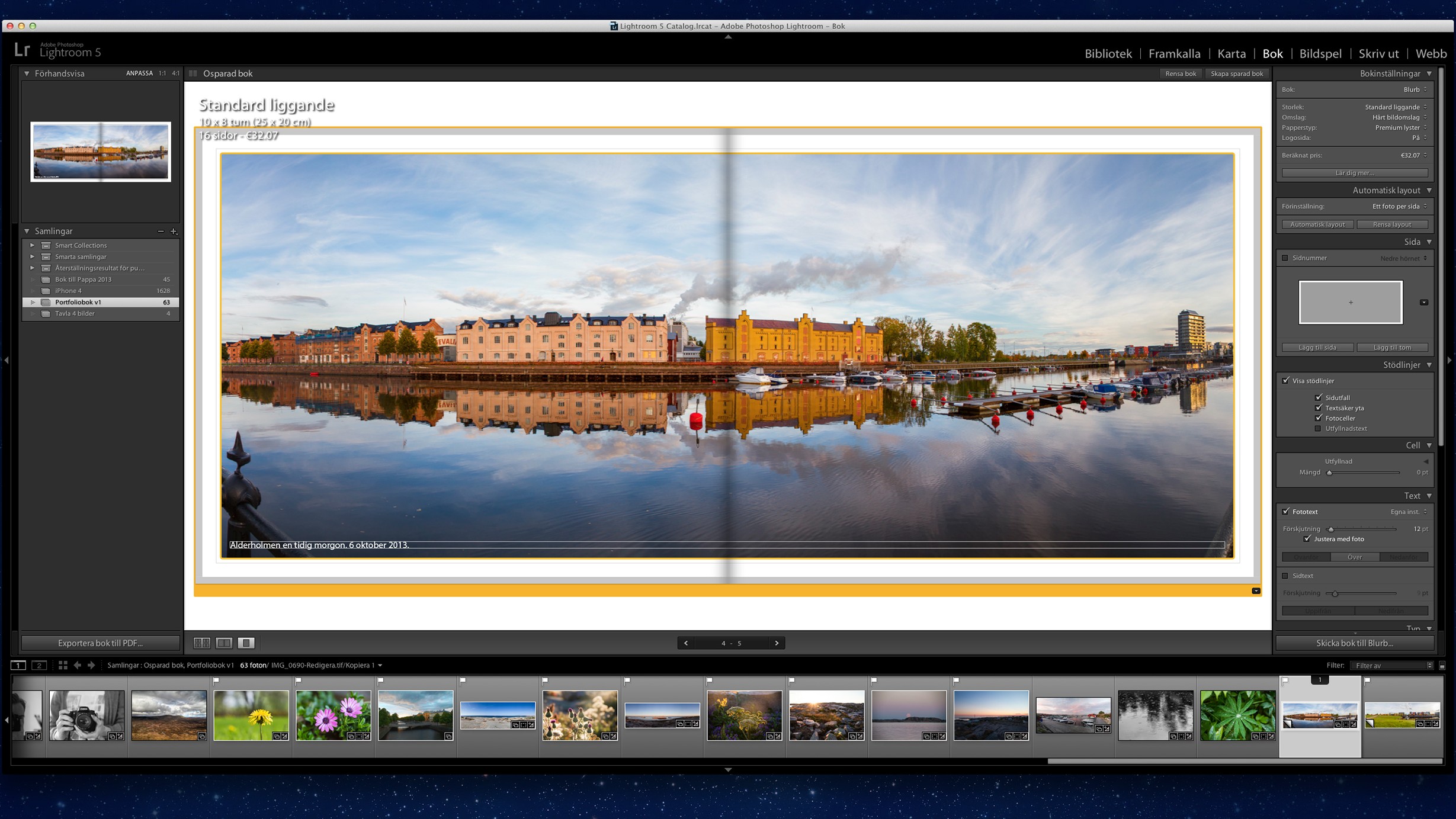Switch to the Framkalla module
This screenshot has height=819, width=1456.
[1174, 53]
